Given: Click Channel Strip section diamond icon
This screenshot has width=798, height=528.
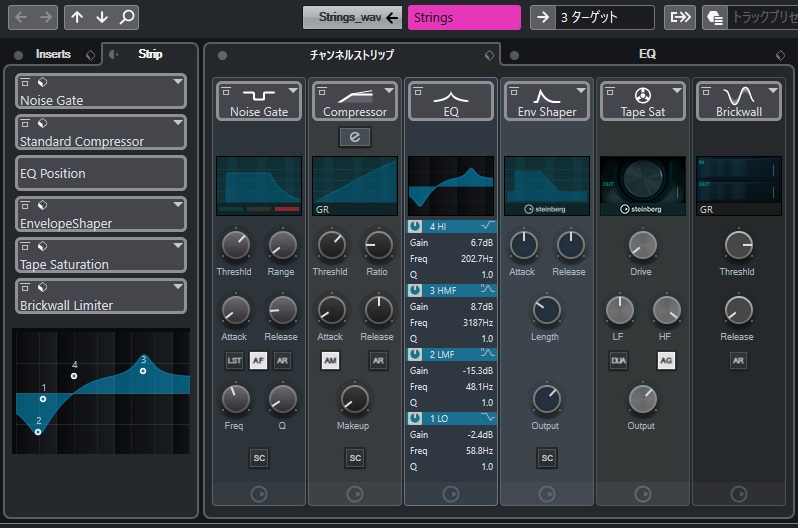Looking at the screenshot, I should (x=490, y=55).
